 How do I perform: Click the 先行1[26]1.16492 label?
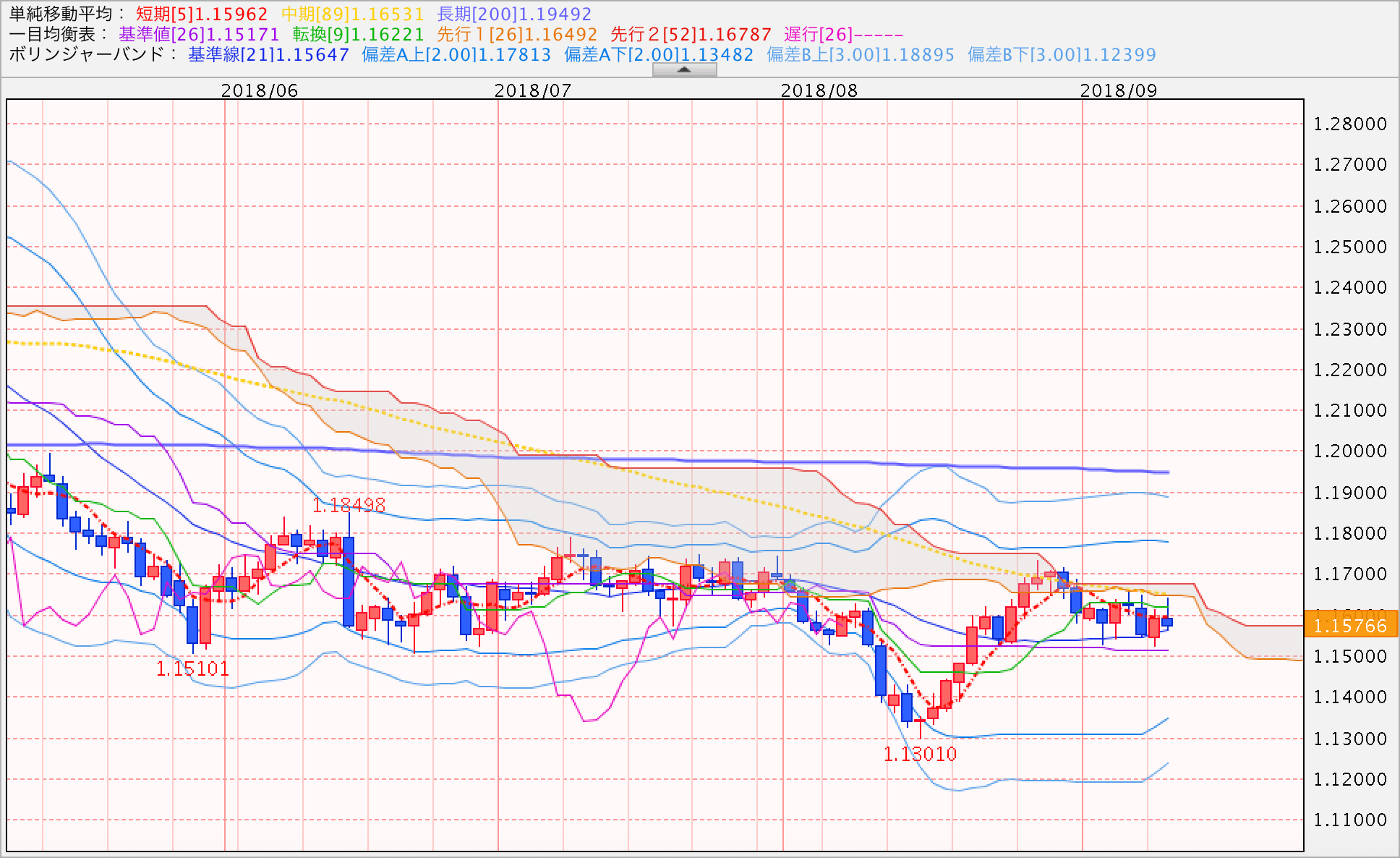[517, 35]
